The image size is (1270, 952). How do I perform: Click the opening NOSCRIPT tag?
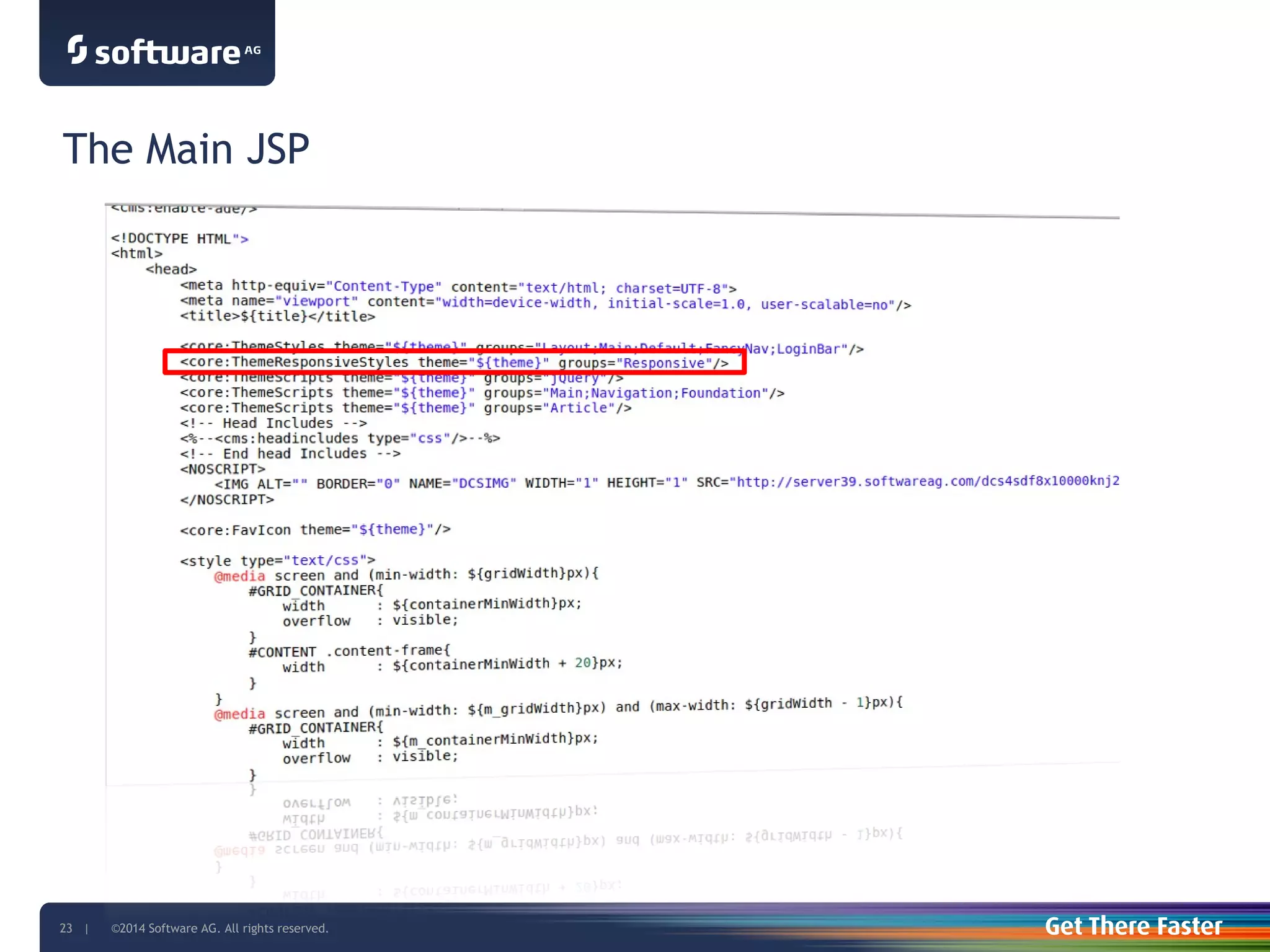click(x=223, y=469)
